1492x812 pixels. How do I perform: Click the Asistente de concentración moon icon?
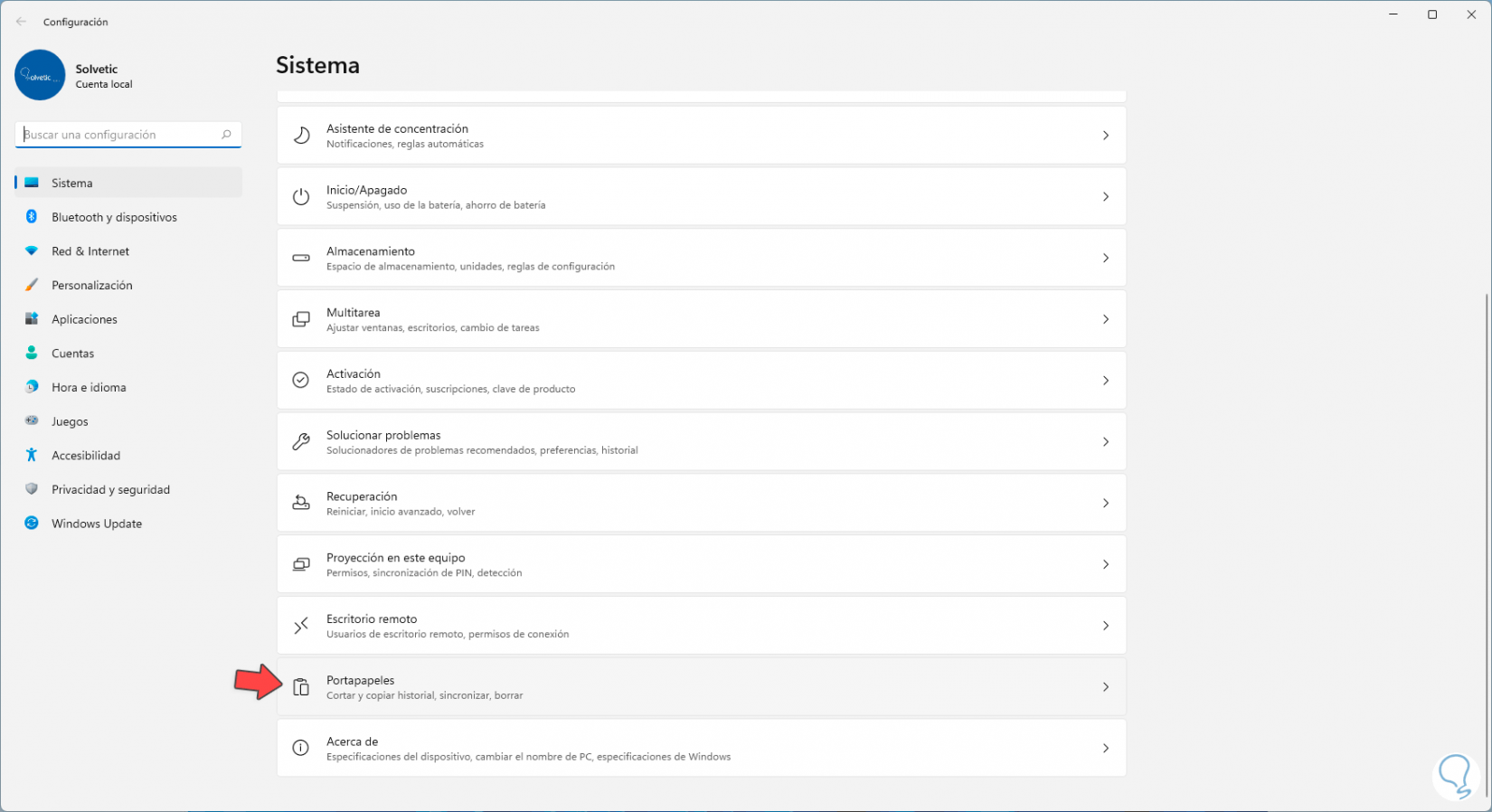click(x=301, y=136)
